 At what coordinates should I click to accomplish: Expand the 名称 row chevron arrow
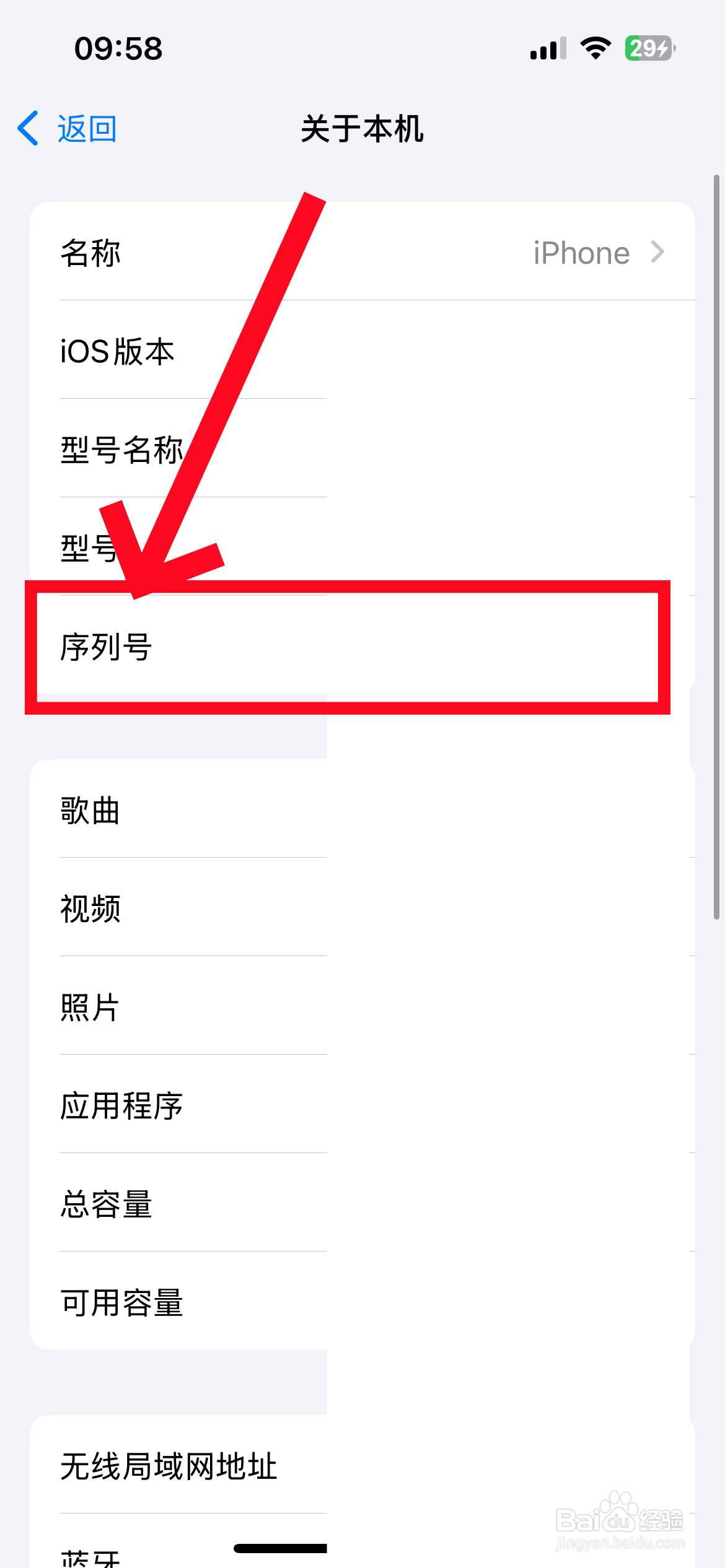click(657, 252)
